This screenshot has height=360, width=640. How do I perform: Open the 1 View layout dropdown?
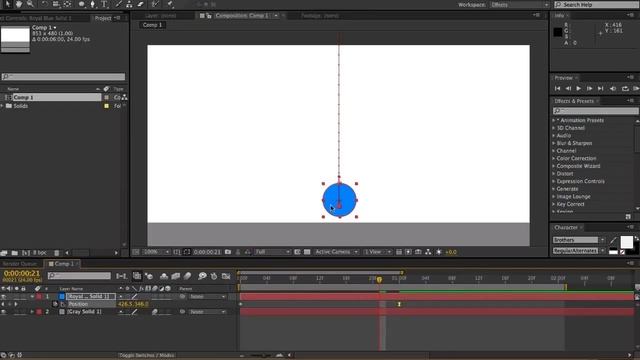(377, 252)
